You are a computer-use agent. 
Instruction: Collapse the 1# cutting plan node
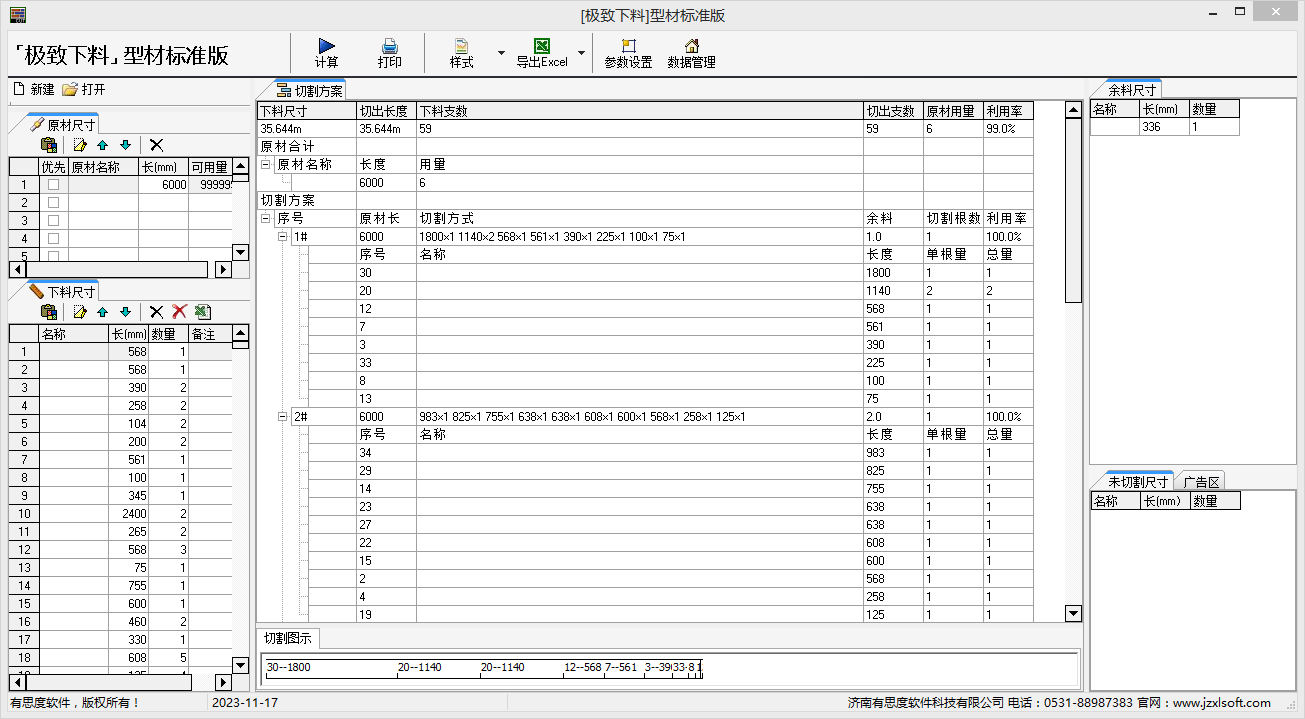coord(283,237)
